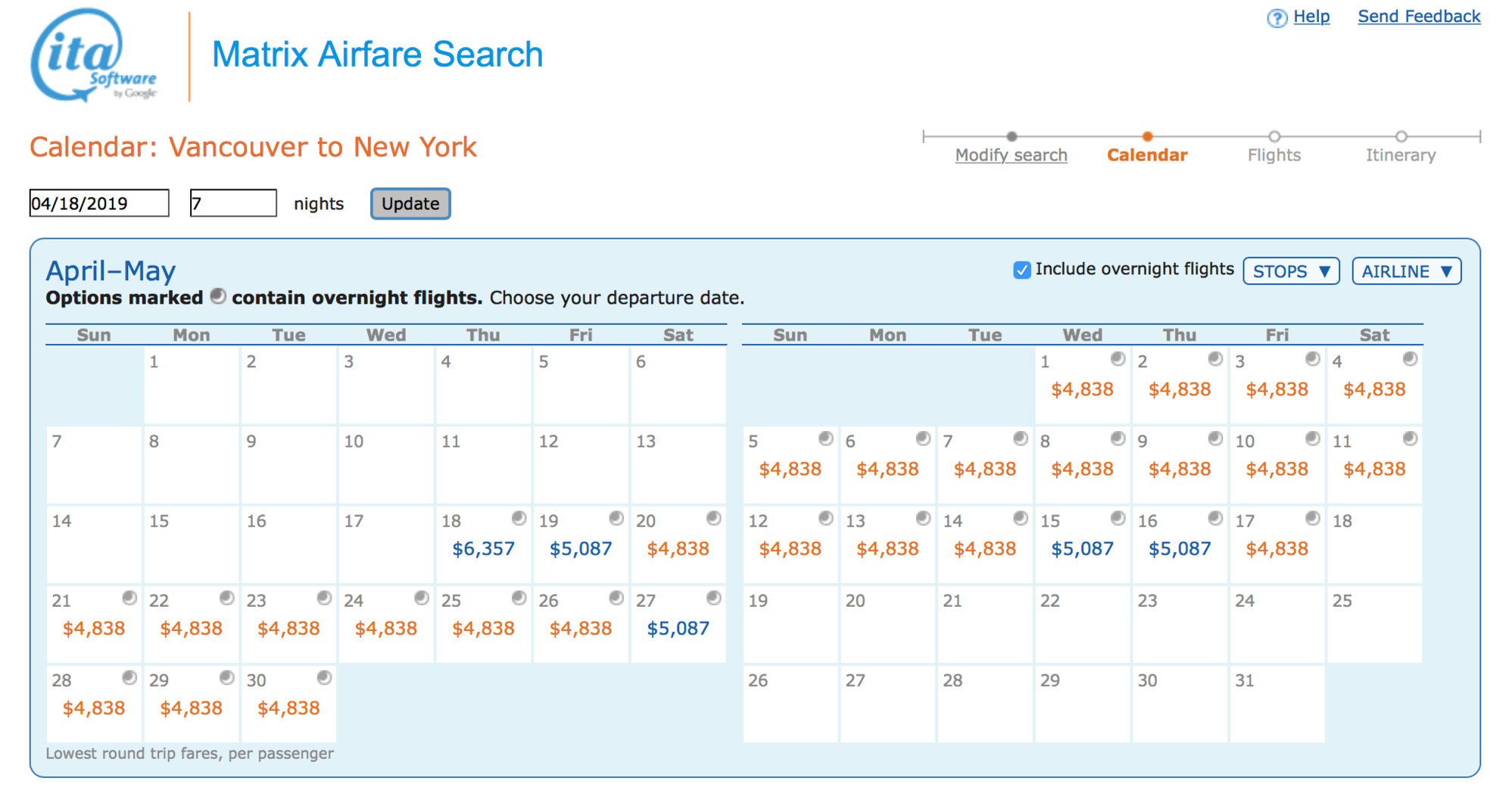Open the AIRLINE dropdown filter

point(1406,271)
